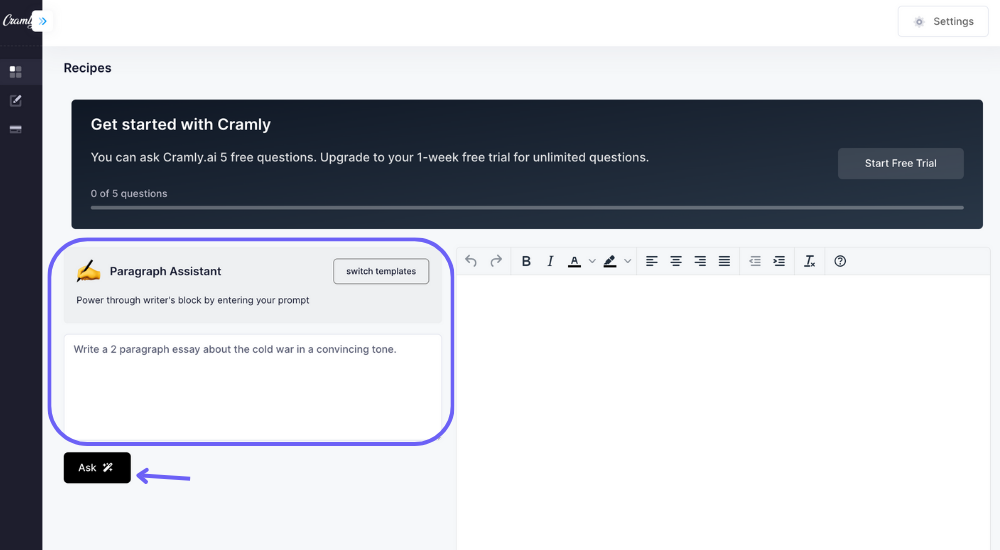1000x550 pixels.
Task: Toggle justify text alignment
Action: (x=724, y=261)
